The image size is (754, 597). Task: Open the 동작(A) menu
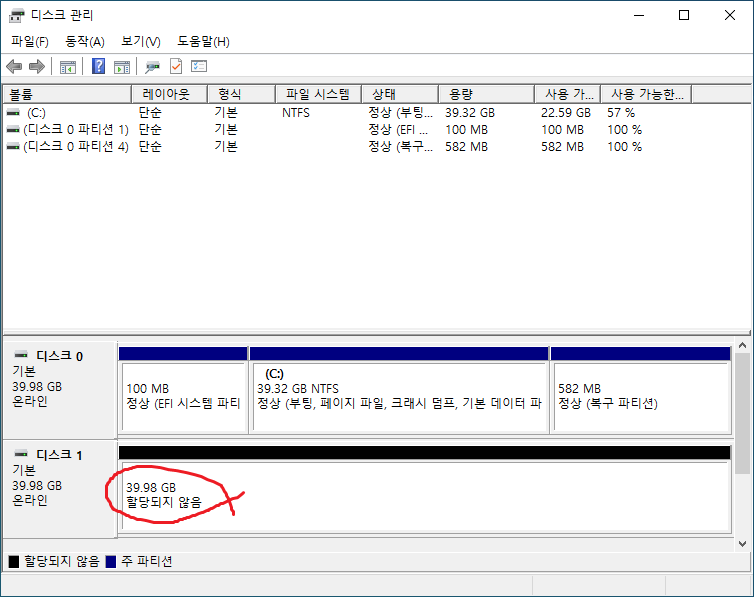pyautogui.click(x=85, y=42)
